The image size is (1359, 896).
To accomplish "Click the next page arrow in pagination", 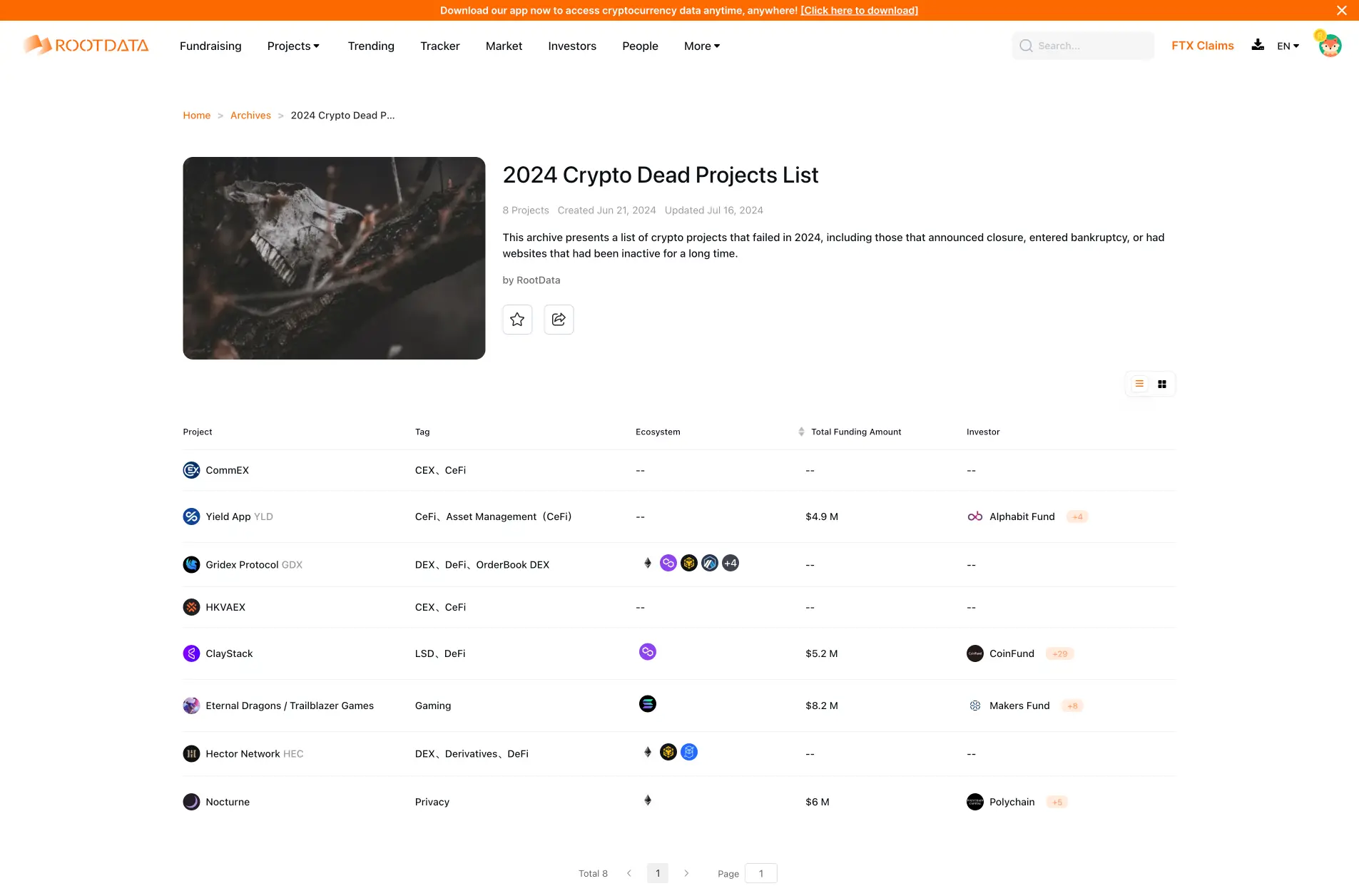I will point(686,873).
